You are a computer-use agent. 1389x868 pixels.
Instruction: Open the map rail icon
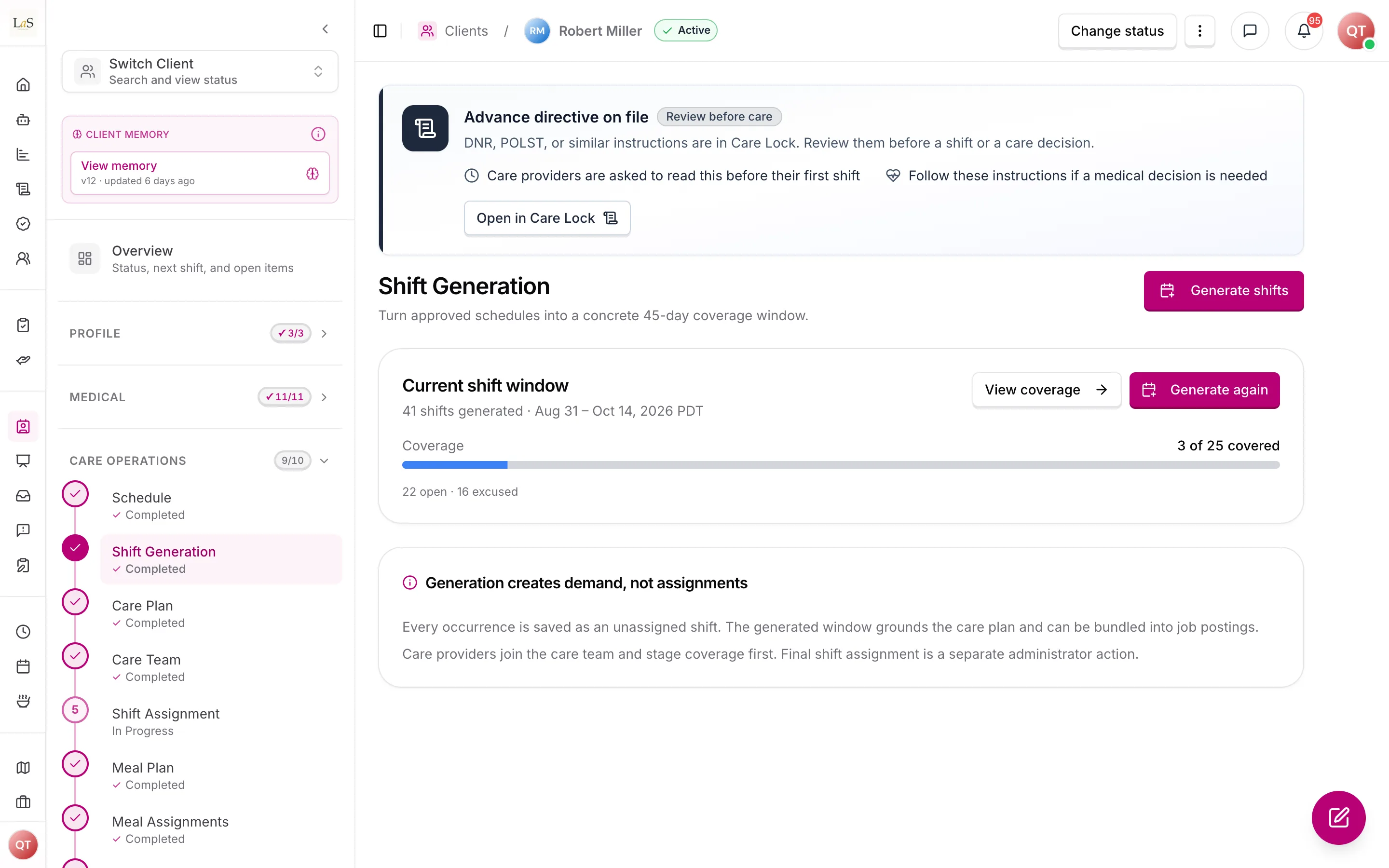tap(23, 768)
